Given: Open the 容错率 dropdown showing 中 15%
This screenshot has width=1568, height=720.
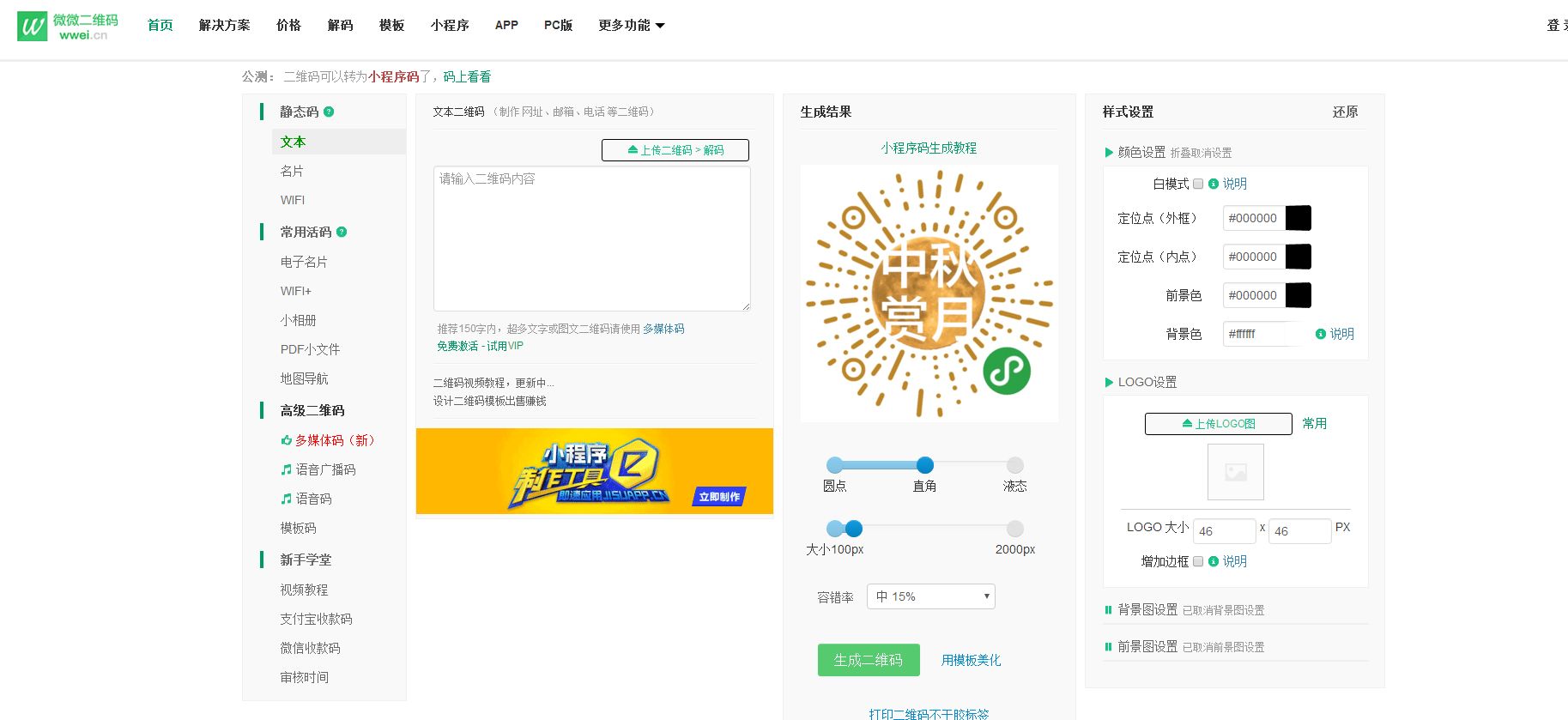Looking at the screenshot, I should tap(931, 596).
